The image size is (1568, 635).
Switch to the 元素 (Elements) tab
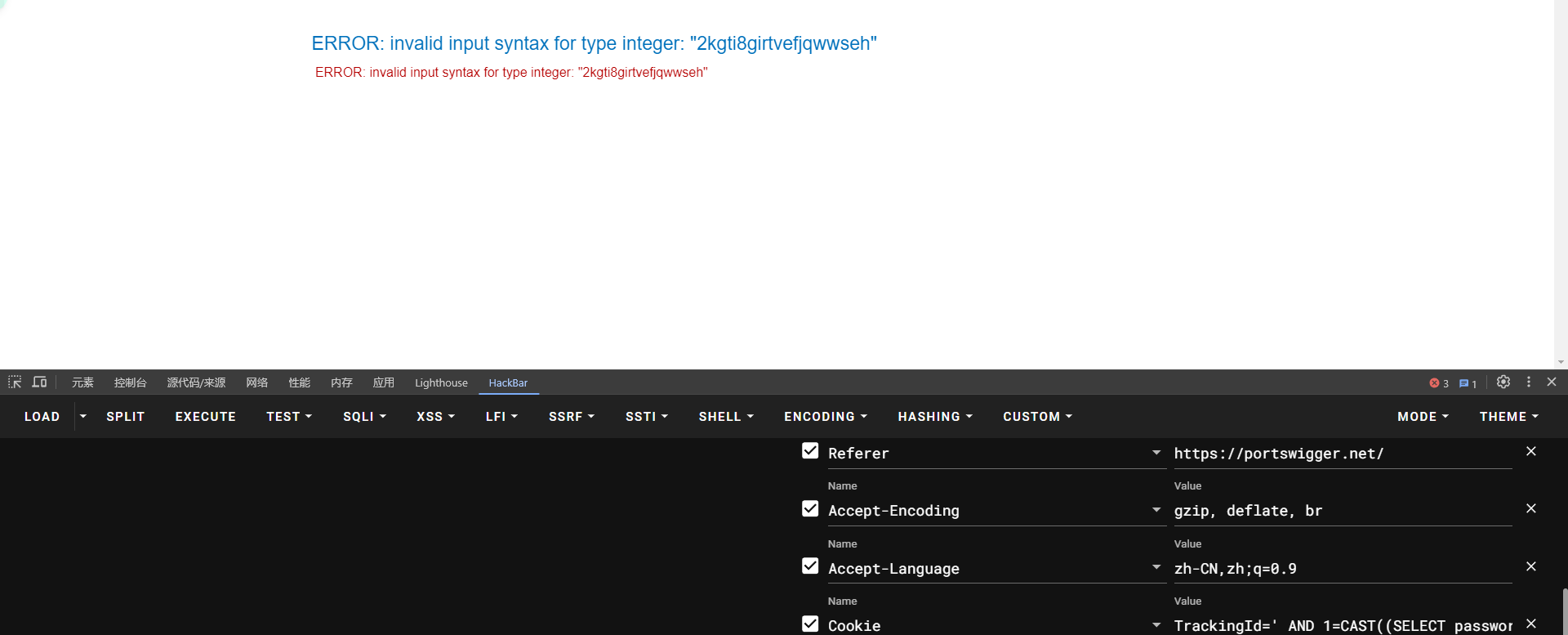pos(82,382)
